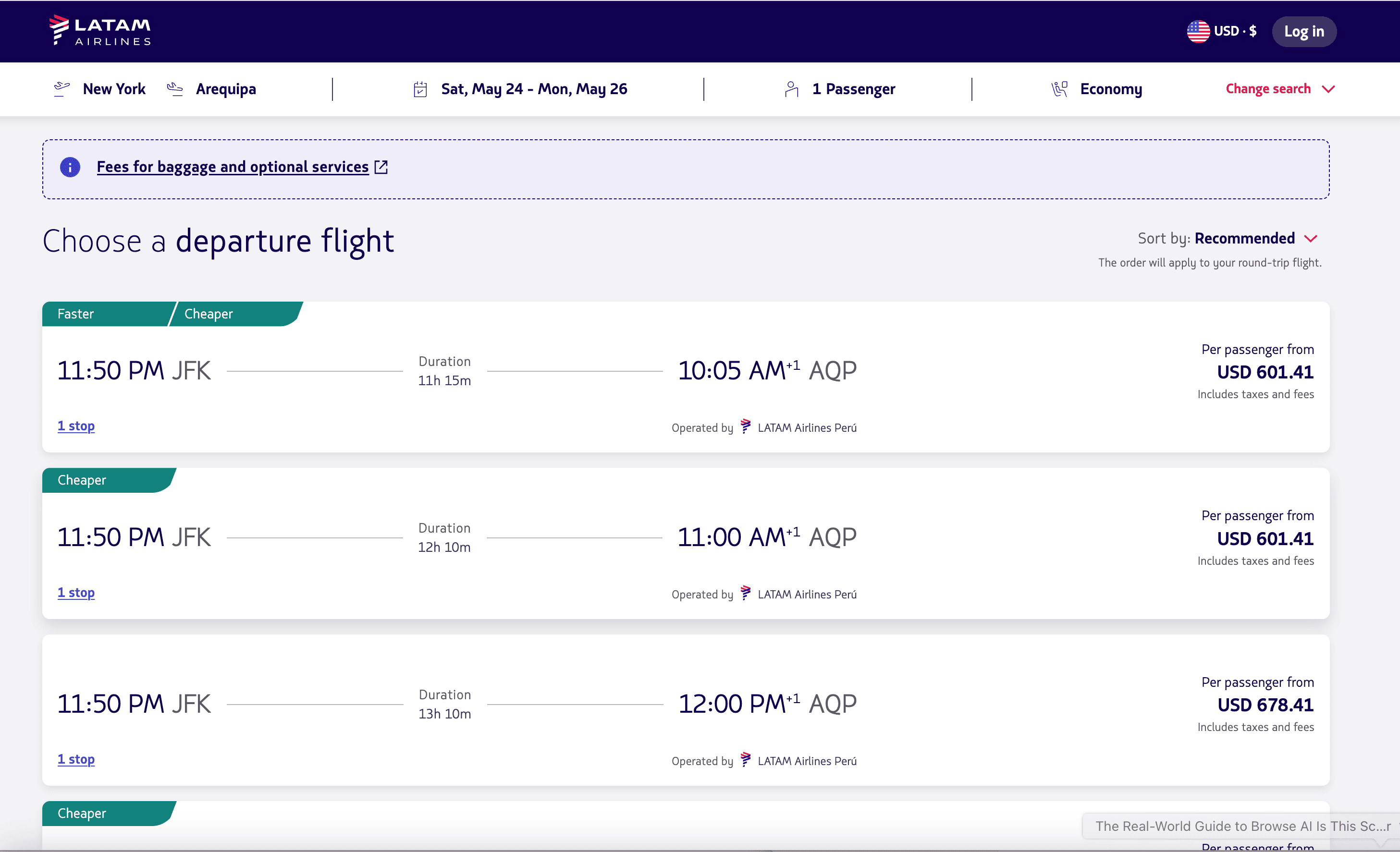Open Fees for baggage and optional services link
This screenshot has width=1400, height=852.
point(233,167)
